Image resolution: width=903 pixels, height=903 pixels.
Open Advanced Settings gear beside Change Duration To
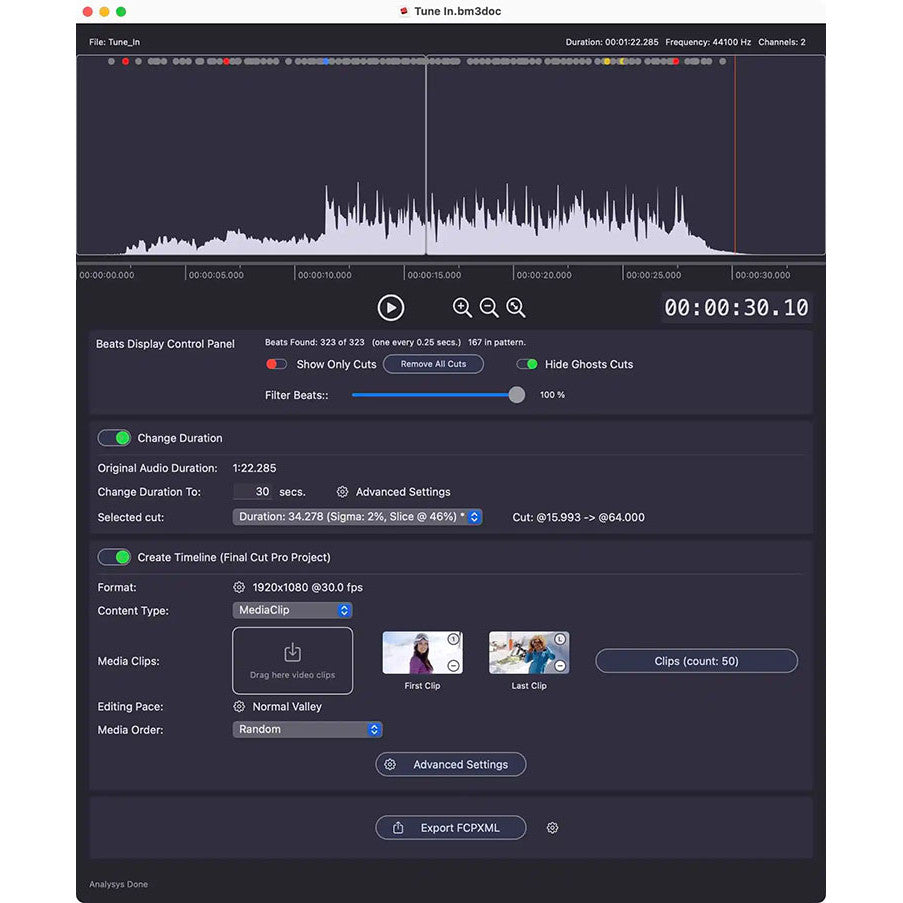click(x=342, y=492)
